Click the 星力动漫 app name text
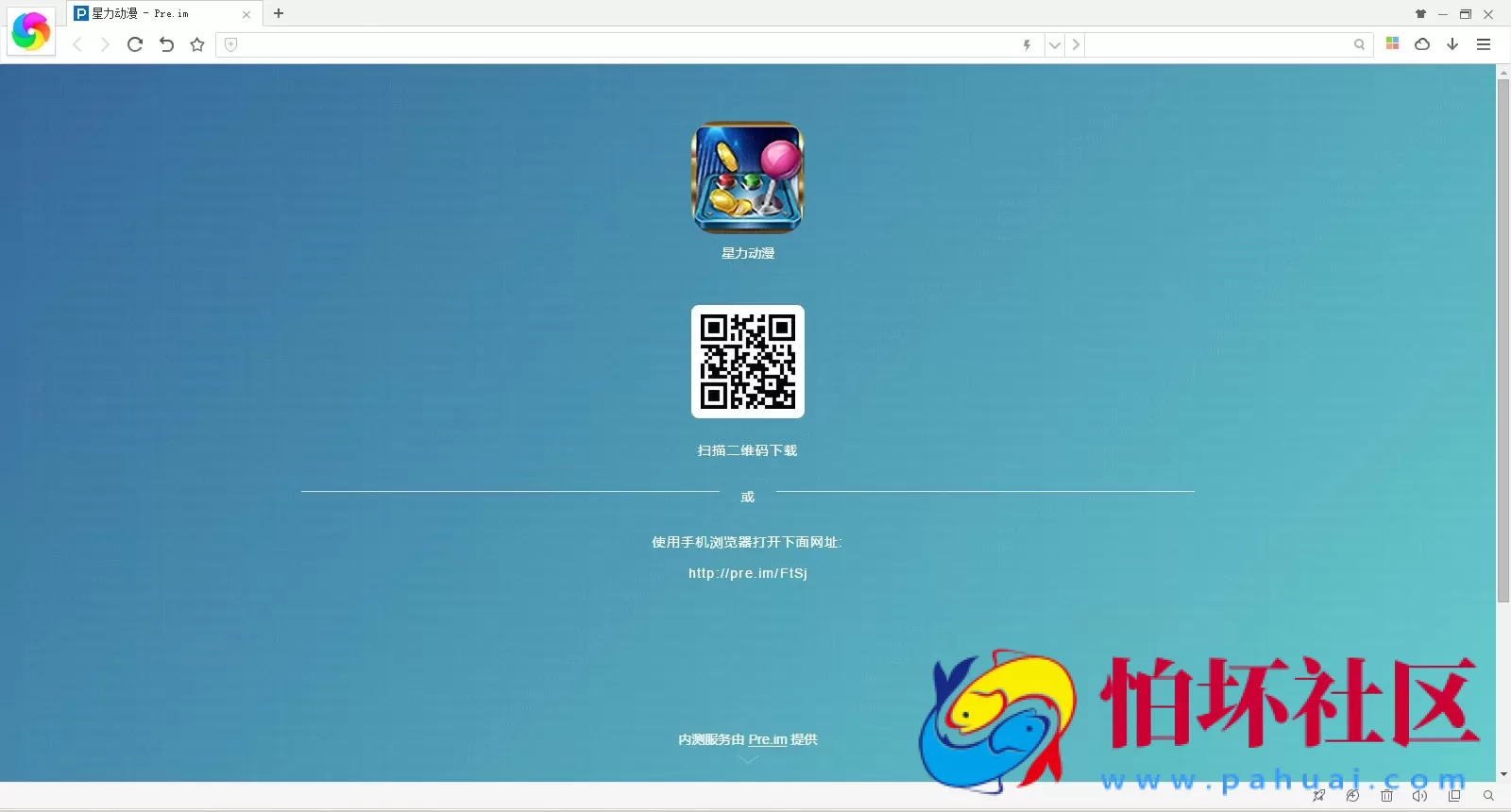Image resolution: width=1511 pixels, height=812 pixels. (748, 253)
